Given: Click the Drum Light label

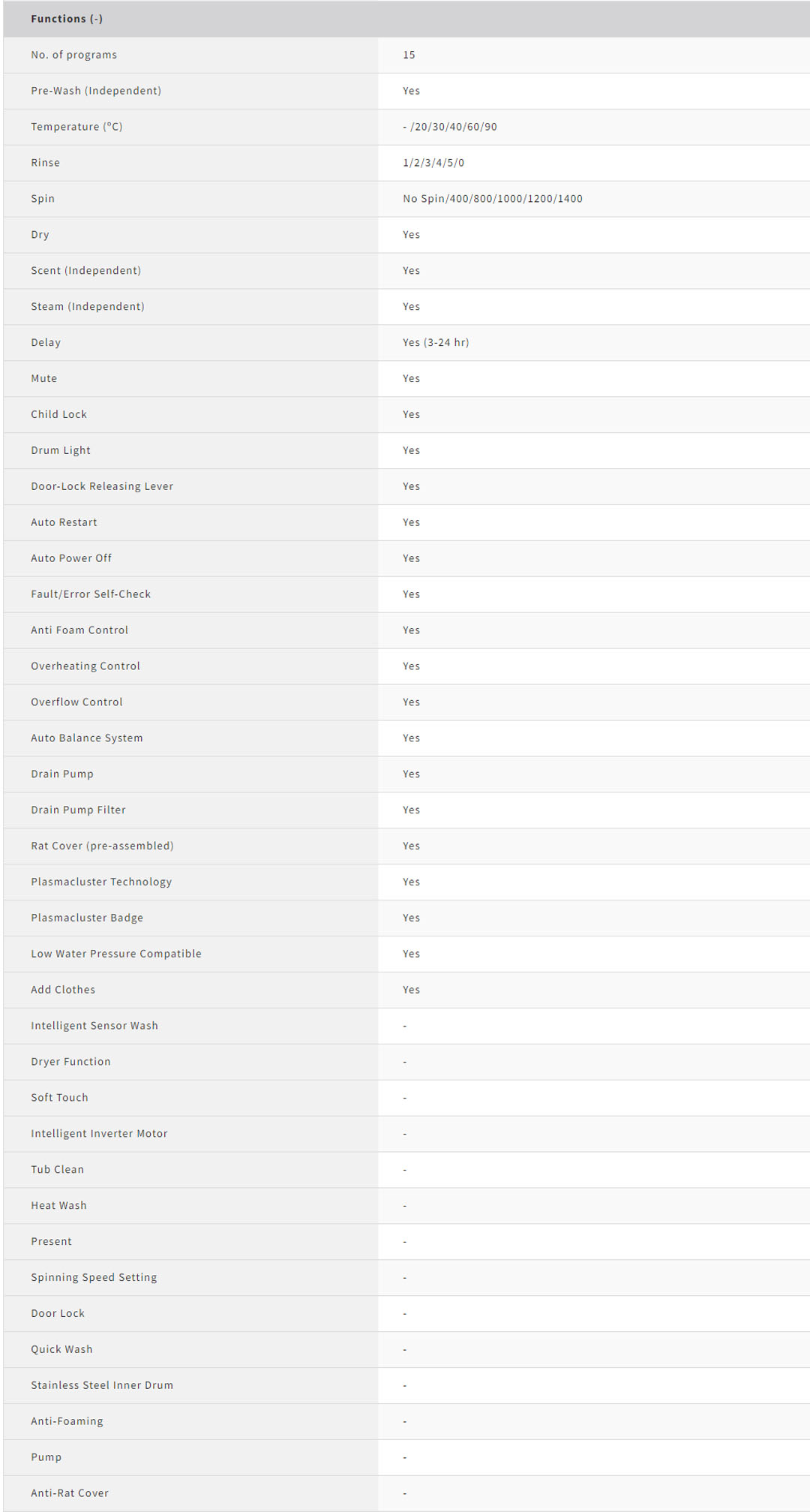Looking at the screenshot, I should coord(60,450).
